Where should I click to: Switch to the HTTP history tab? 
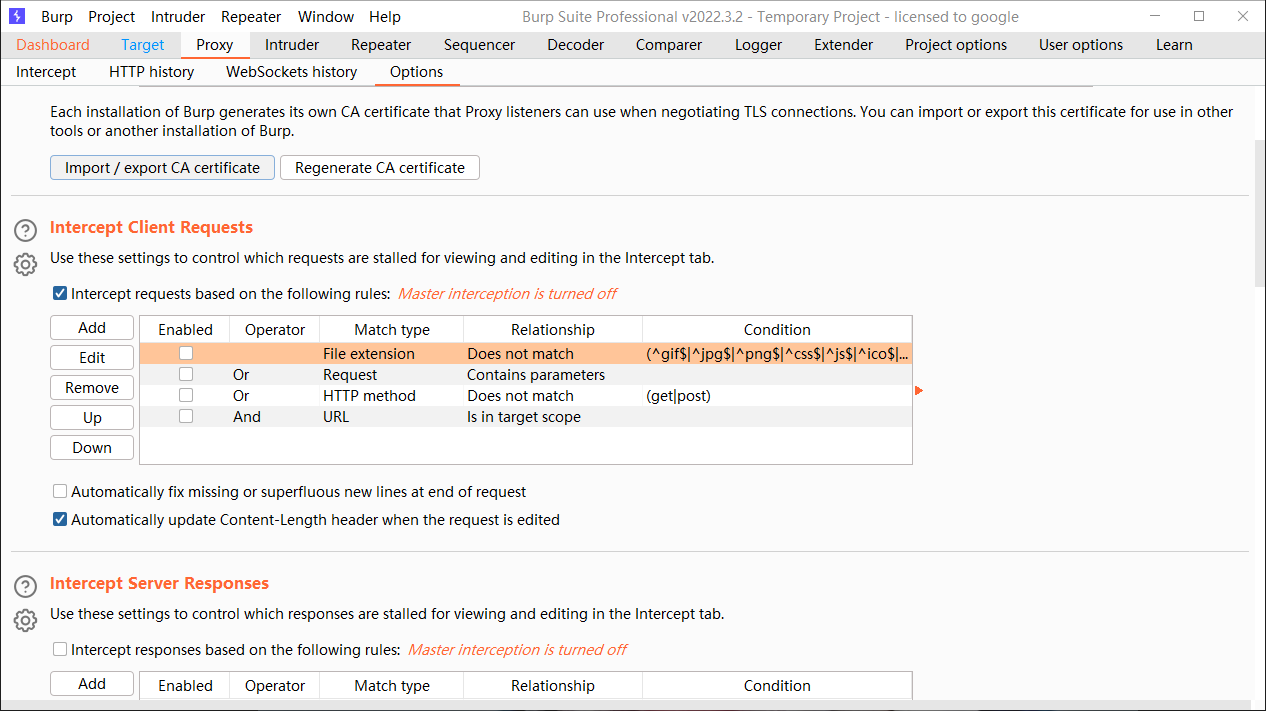click(151, 71)
